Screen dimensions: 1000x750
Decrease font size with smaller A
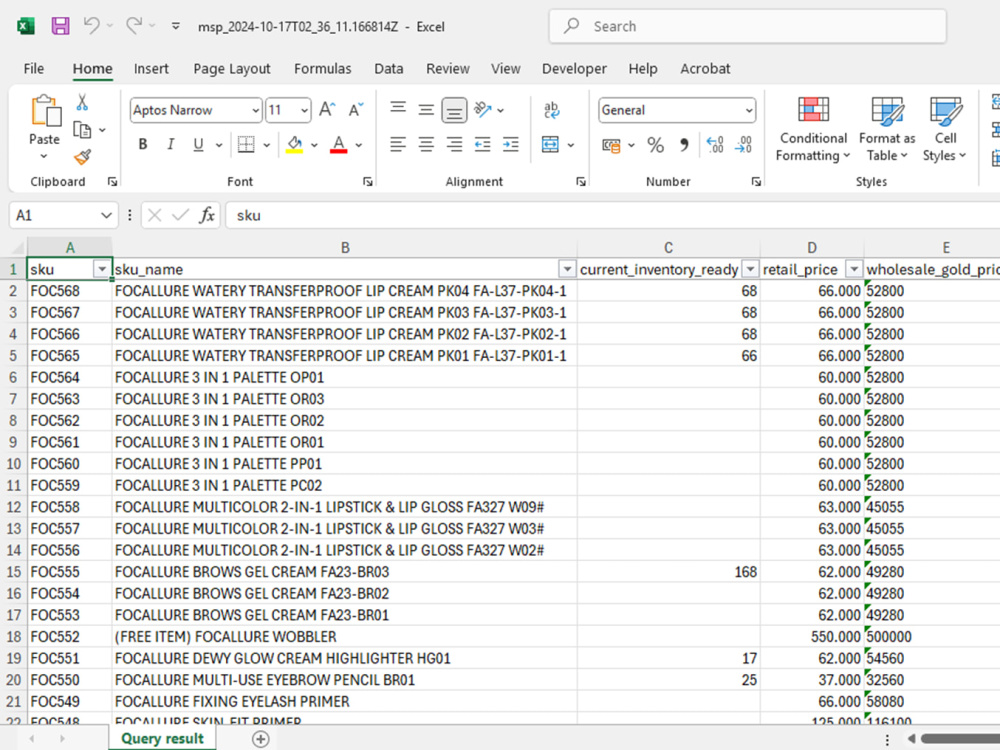[355, 110]
